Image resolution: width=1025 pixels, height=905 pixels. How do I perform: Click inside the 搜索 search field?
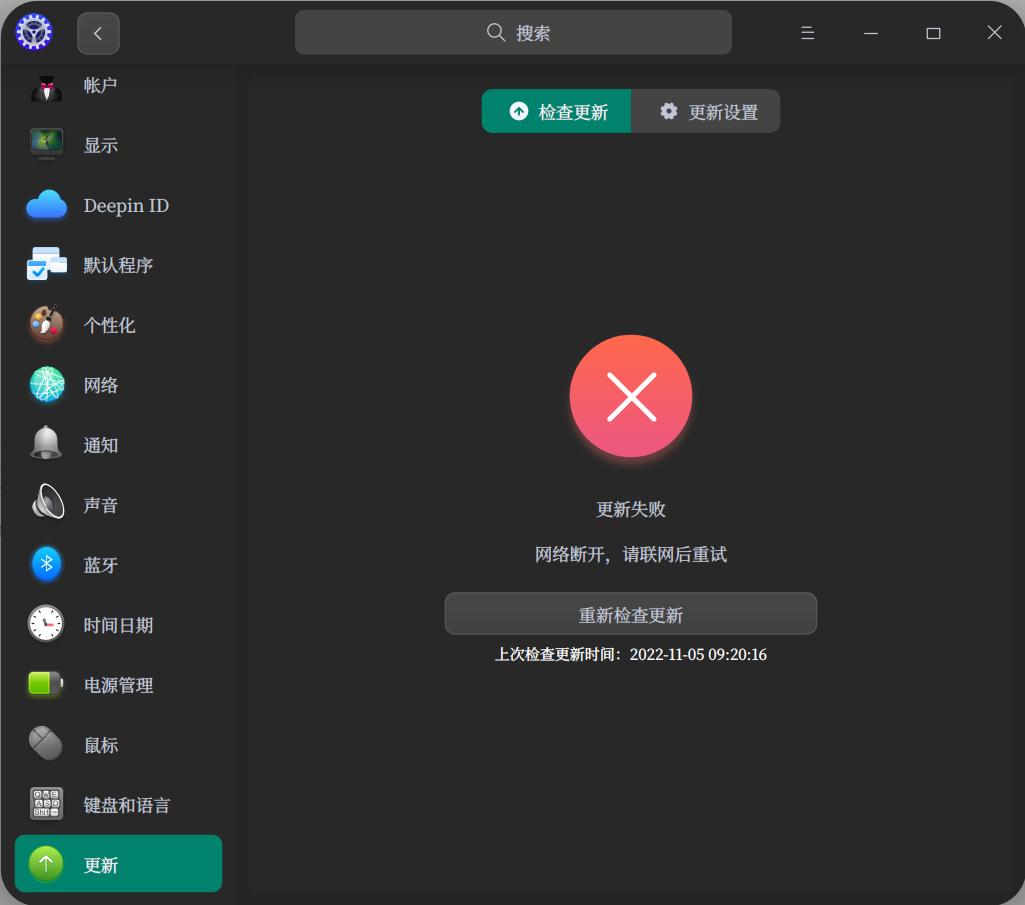click(x=513, y=32)
